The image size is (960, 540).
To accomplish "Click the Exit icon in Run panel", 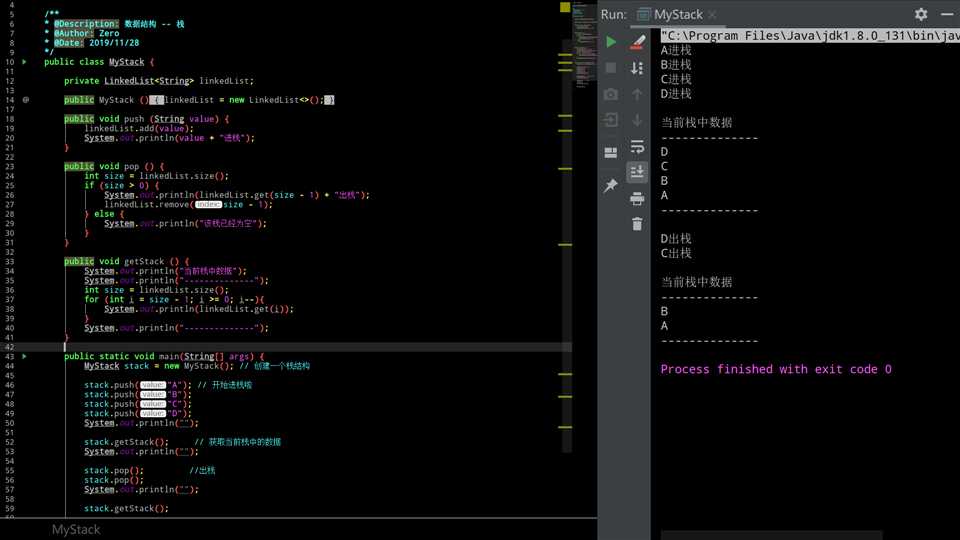I will [x=610, y=120].
